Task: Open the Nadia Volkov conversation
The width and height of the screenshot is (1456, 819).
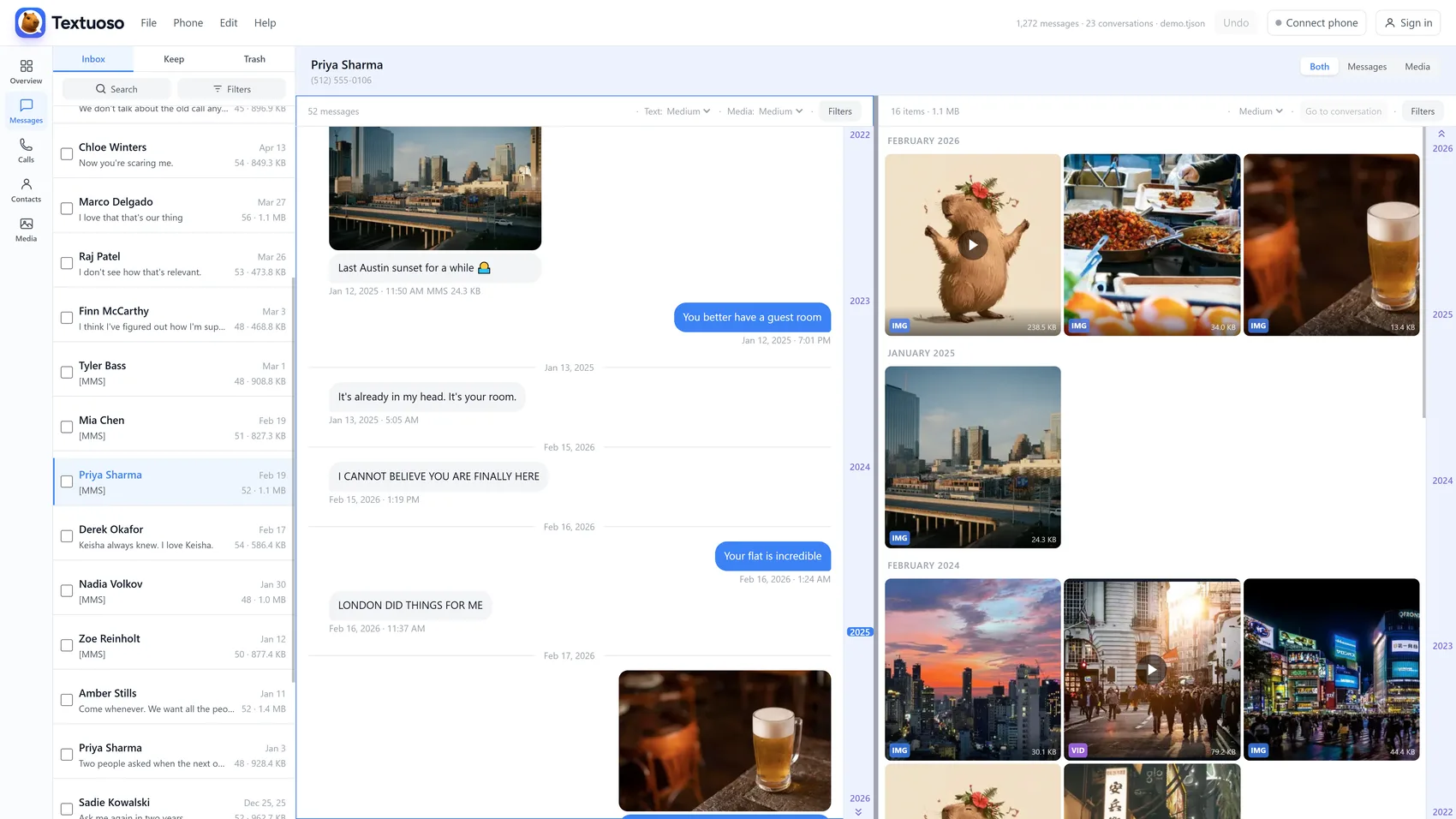Action: 174,591
